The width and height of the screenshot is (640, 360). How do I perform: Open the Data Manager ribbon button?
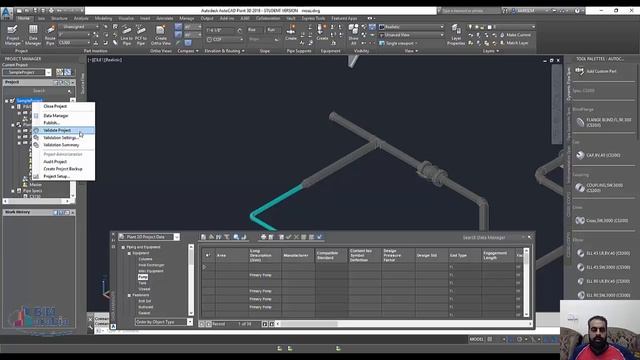[33, 34]
